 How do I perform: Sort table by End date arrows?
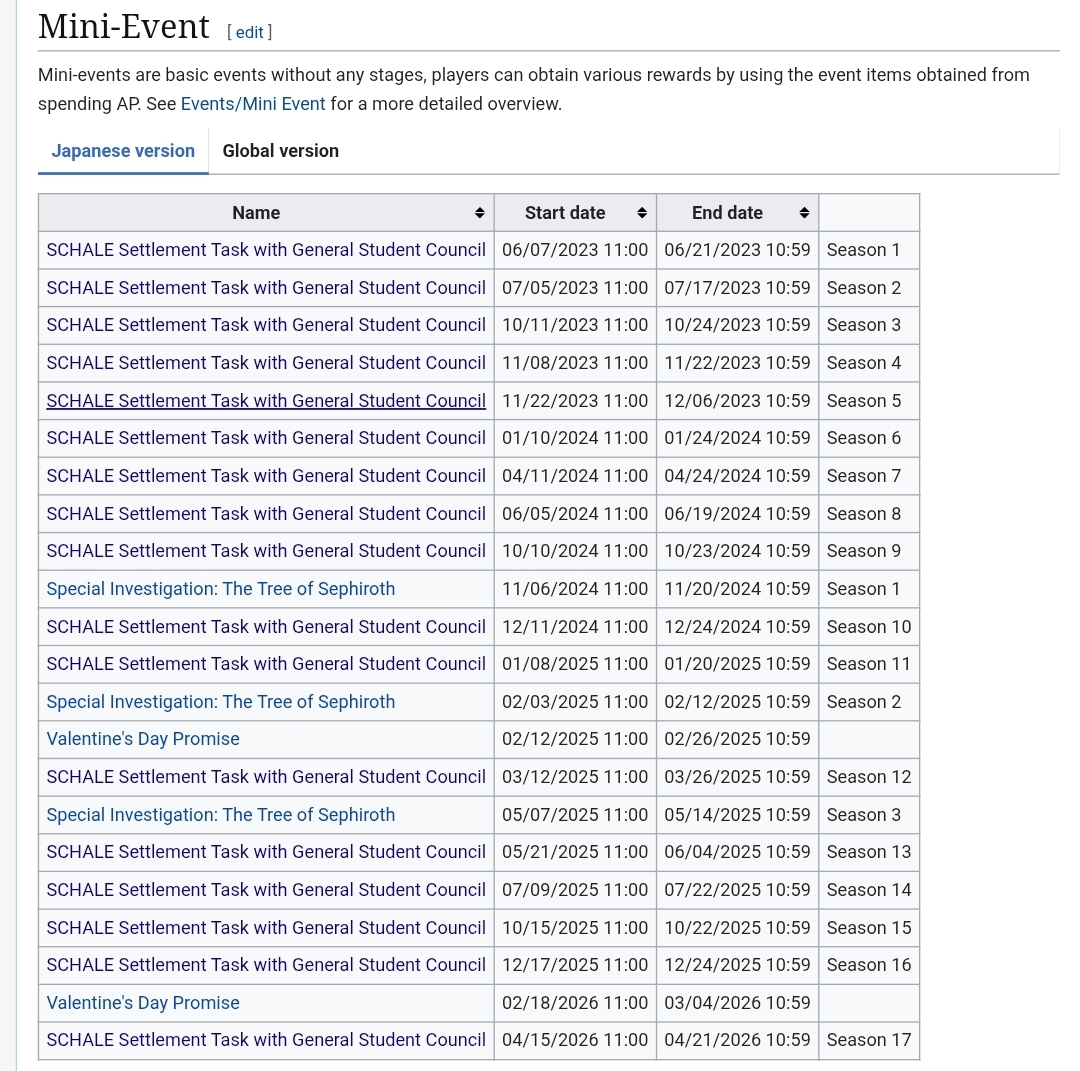tap(804, 214)
